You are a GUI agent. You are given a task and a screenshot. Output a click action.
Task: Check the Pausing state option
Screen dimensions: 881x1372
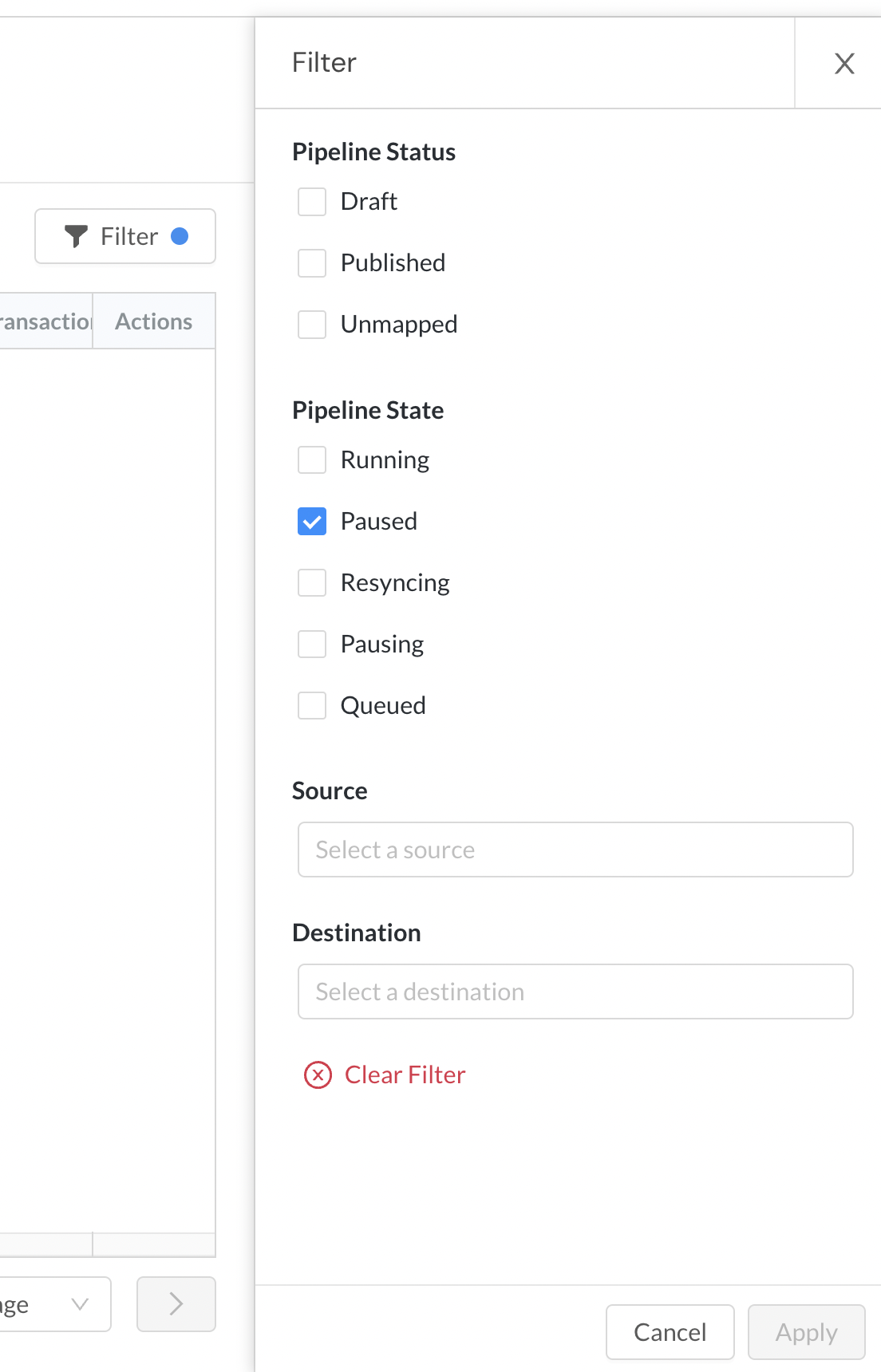(312, 645)
